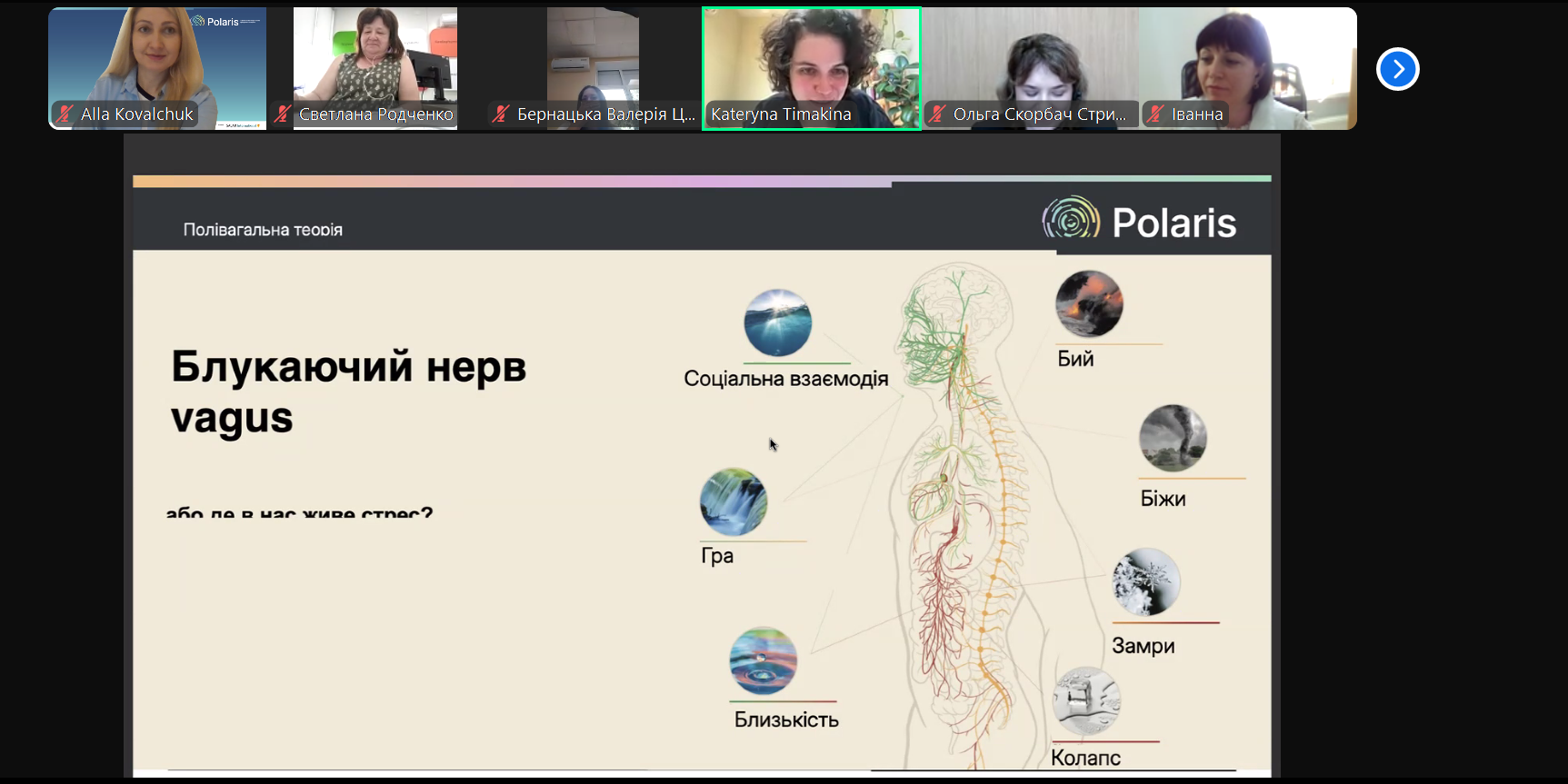Click the Polaris logo on the slide
Image resolution: width=1568 pixels, height=784 pixels.
(x=1139, y=219)
